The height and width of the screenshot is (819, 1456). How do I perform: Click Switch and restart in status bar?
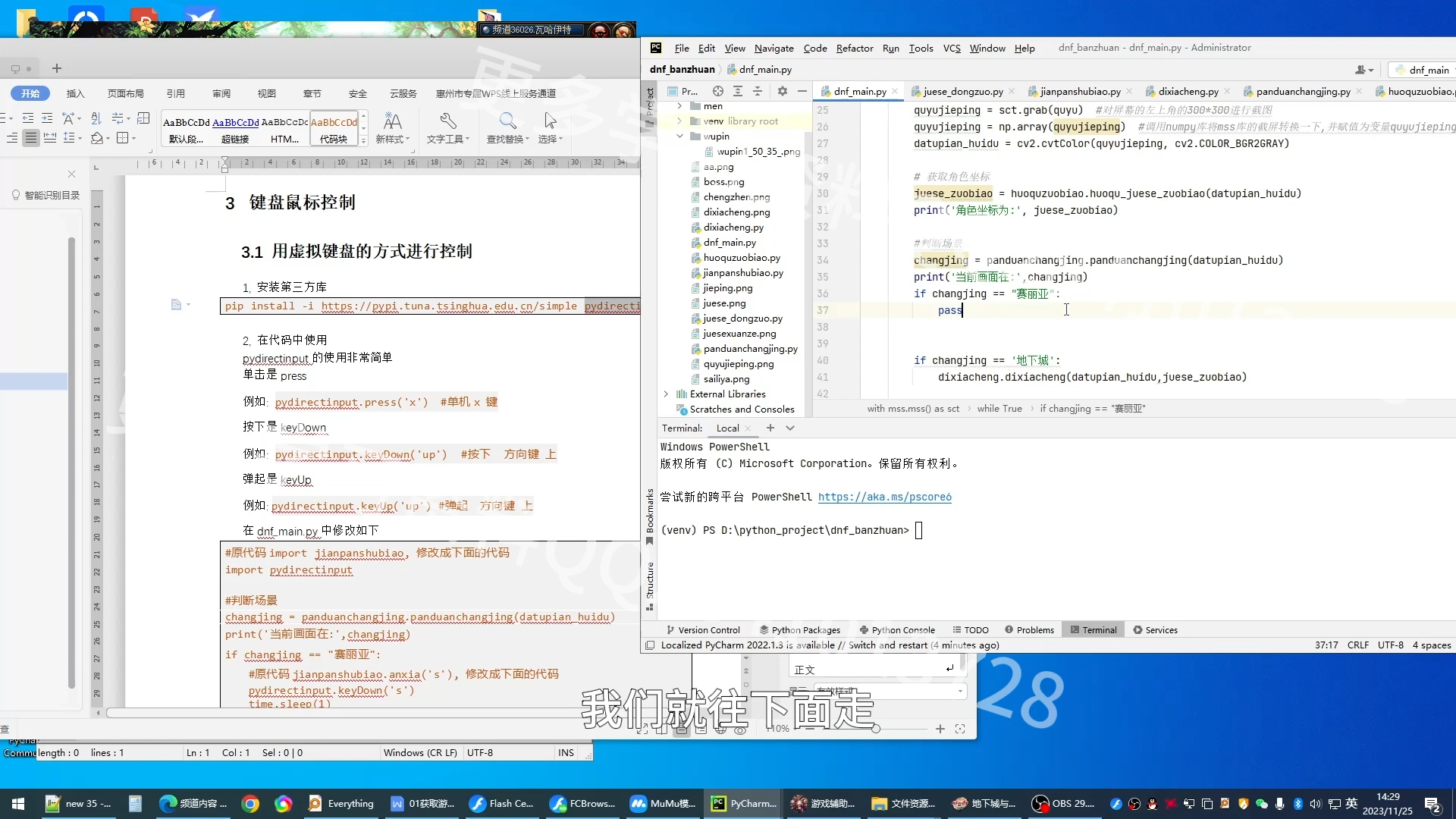click(x=887, y=645)
